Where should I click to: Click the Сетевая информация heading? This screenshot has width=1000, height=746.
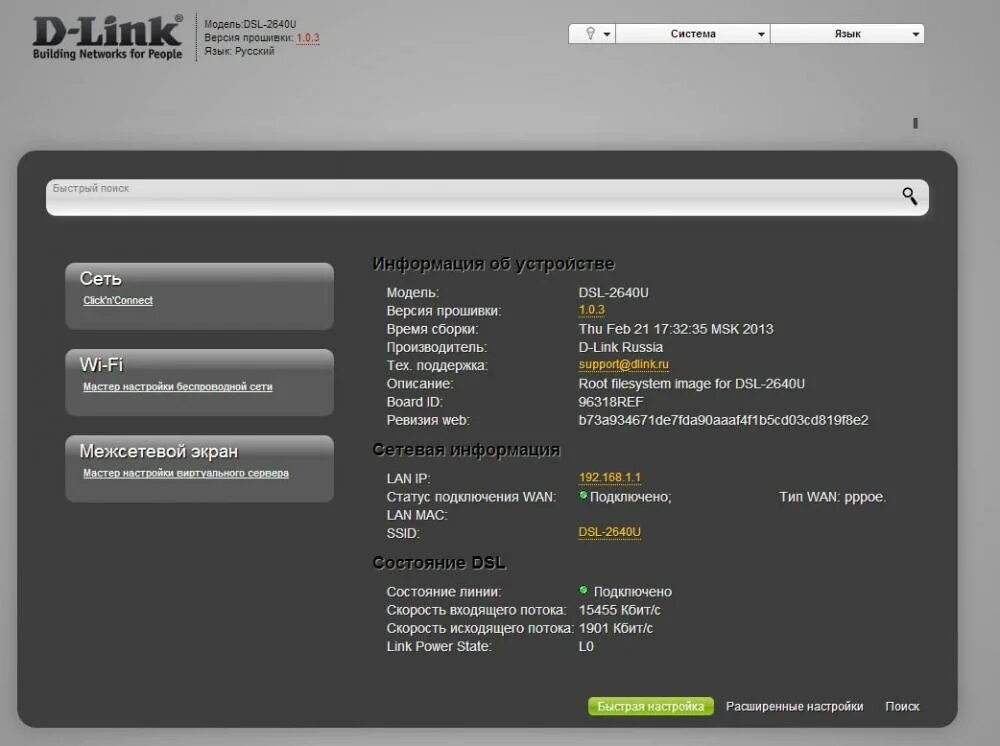(x=466, y=450)
